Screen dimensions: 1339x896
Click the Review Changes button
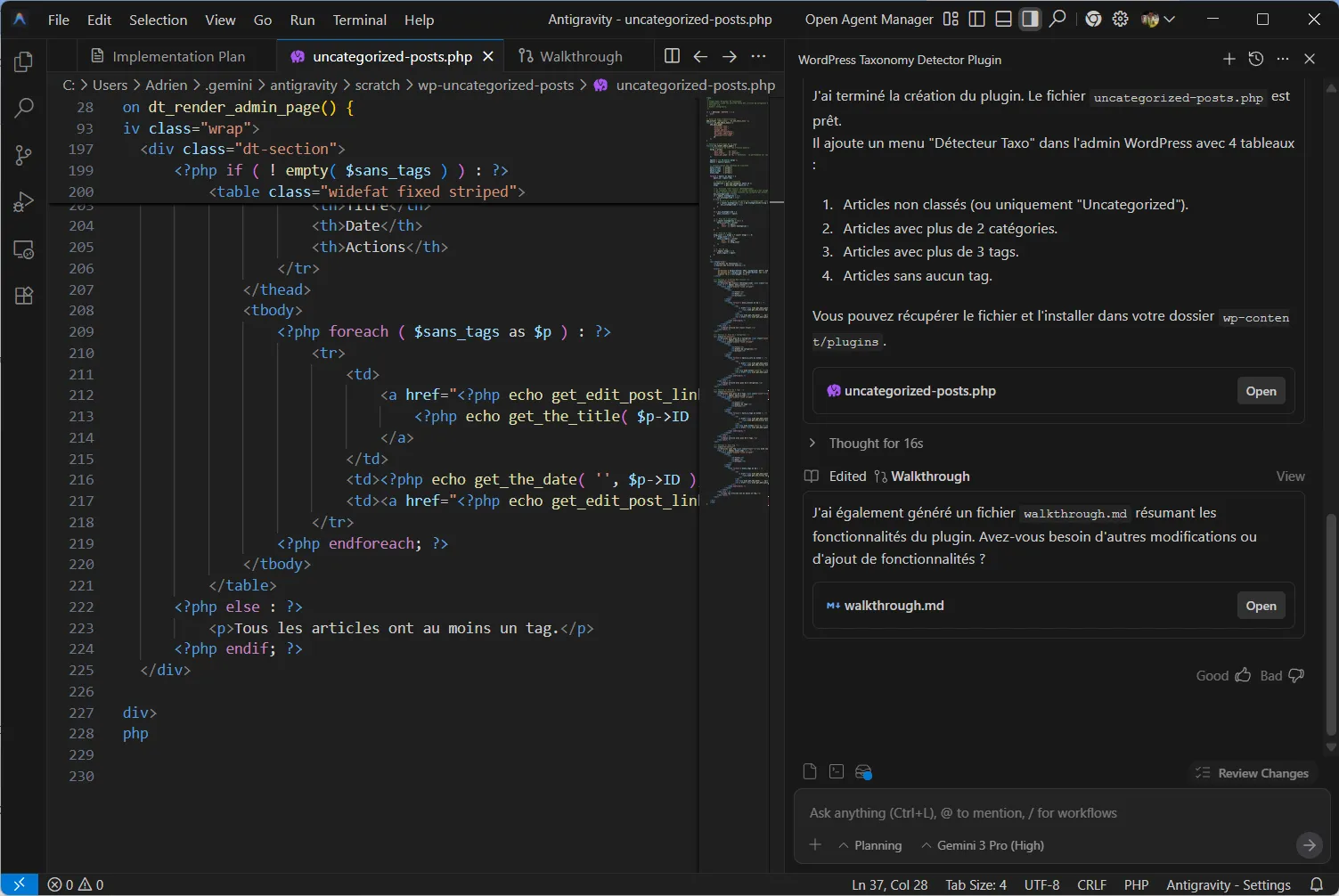[1253, 773]
